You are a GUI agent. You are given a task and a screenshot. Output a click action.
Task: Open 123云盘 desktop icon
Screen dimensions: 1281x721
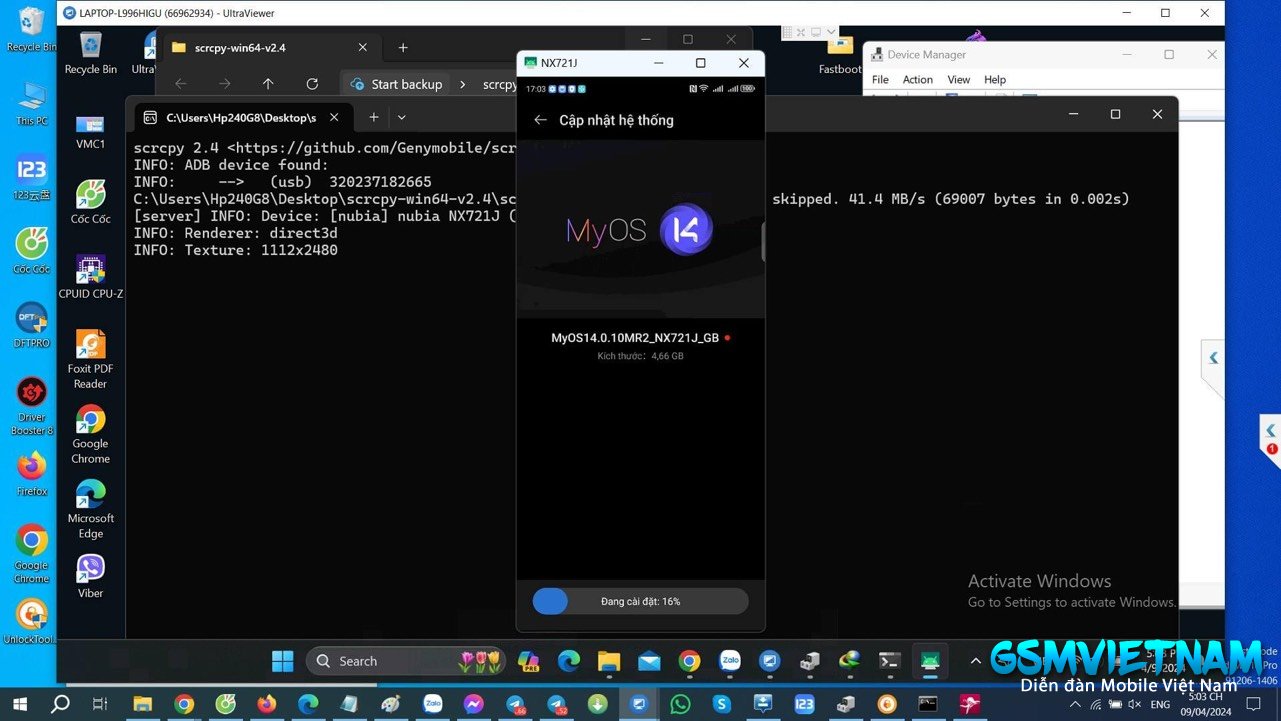31,176
